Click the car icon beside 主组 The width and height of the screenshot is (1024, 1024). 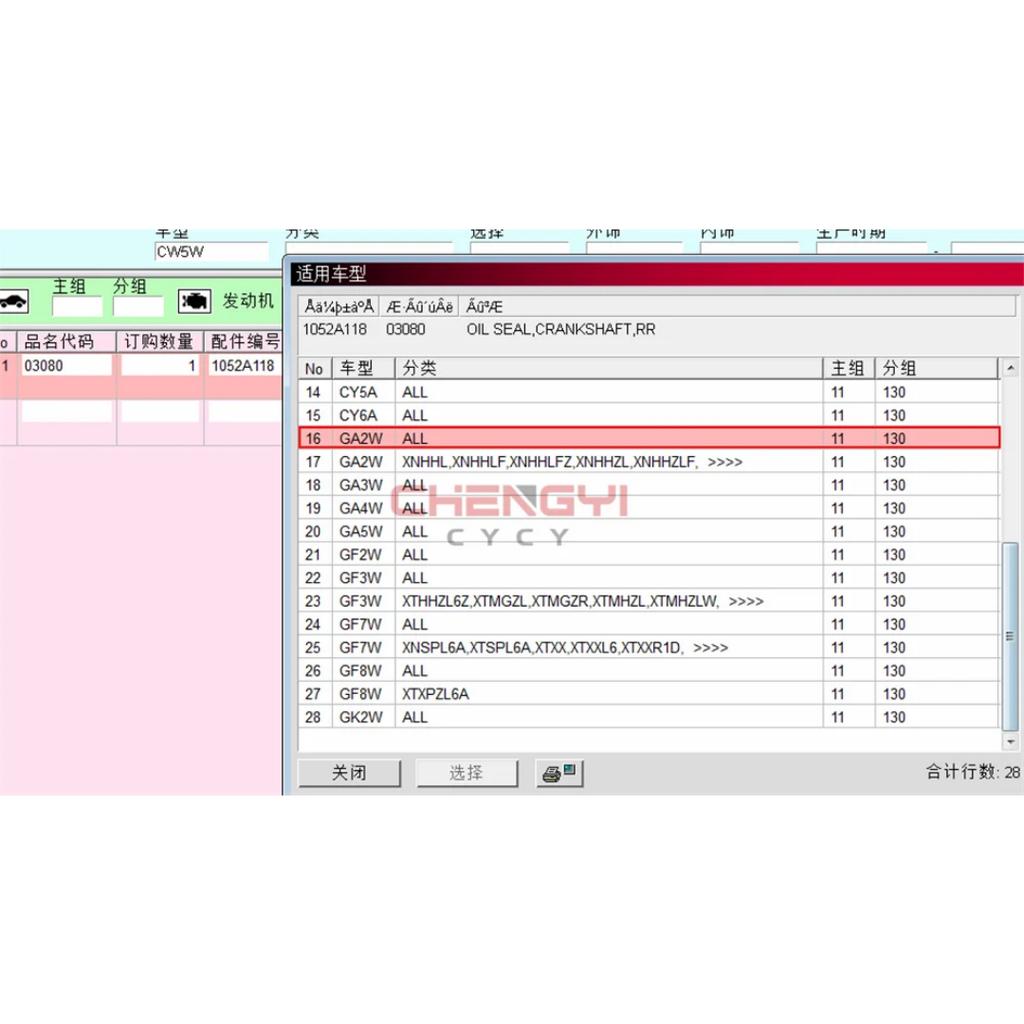coord(14,301)
